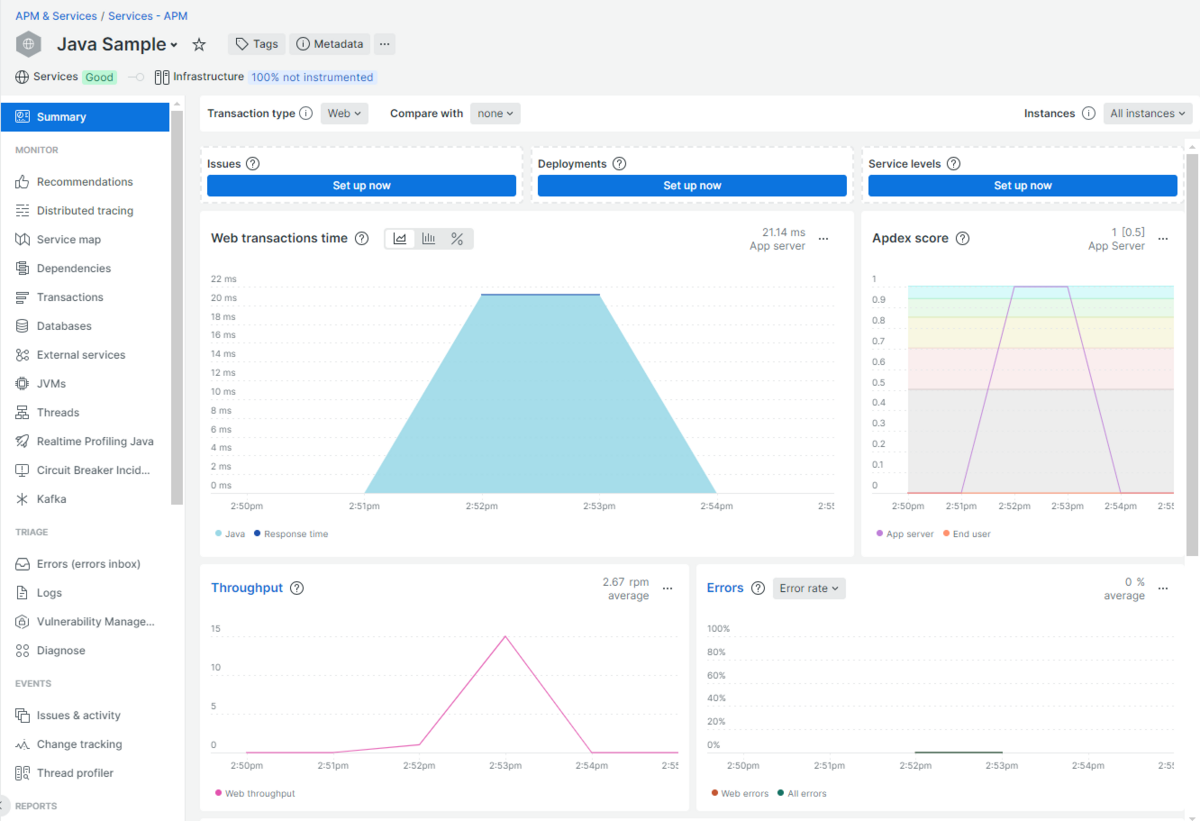1200x821 pixels.
Task: Open the APM & Services breadcrumb link
Action: [x=56, y=16]
